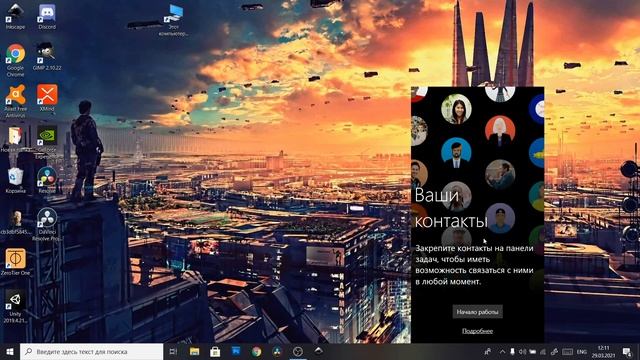Open the 'Подробнее' link
Screen dimensions: 640x360
click(477, 331)
